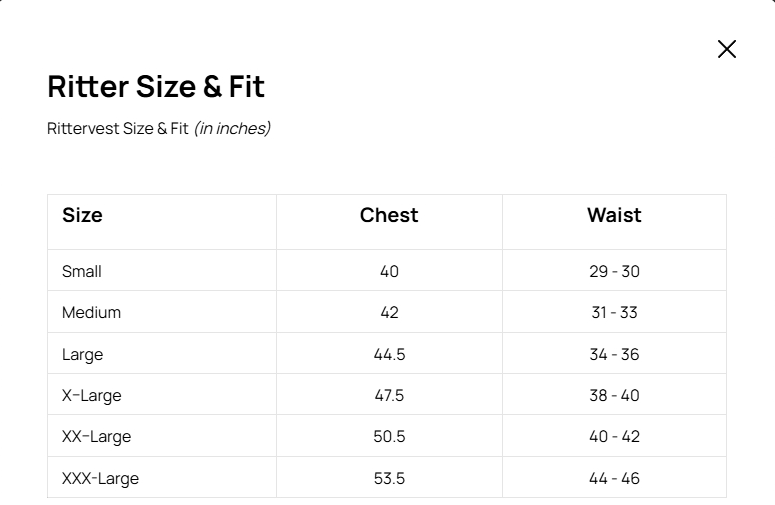Click the Ritter Size & Fit heading

click(x=156, y=87)
